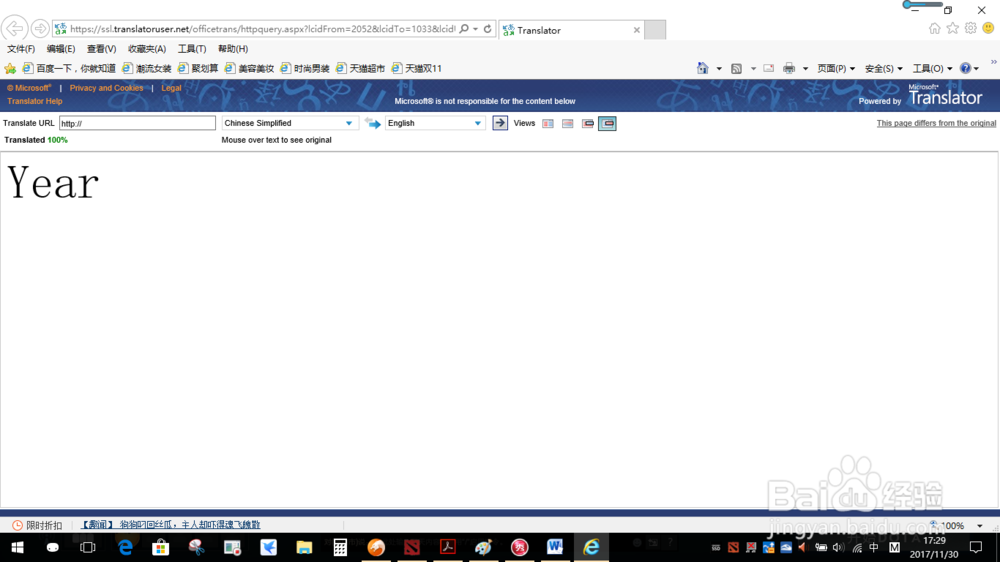The width and height of the screenshot is (1000, 562).
Task: Open 美容美妆 bookmark
Action: [249, 68]
